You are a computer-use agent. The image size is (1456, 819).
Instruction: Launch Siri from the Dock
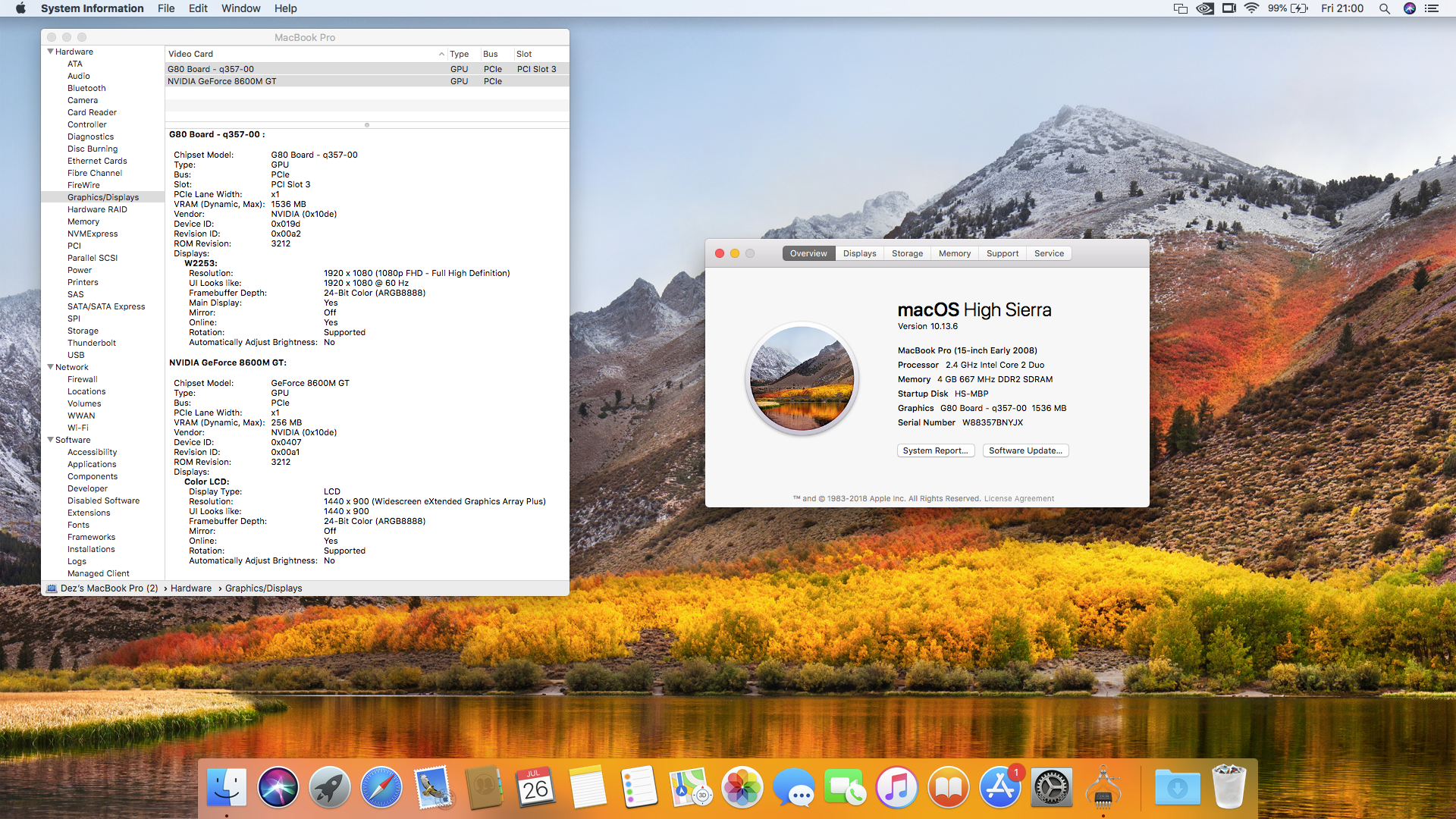[x=278, y=788]
